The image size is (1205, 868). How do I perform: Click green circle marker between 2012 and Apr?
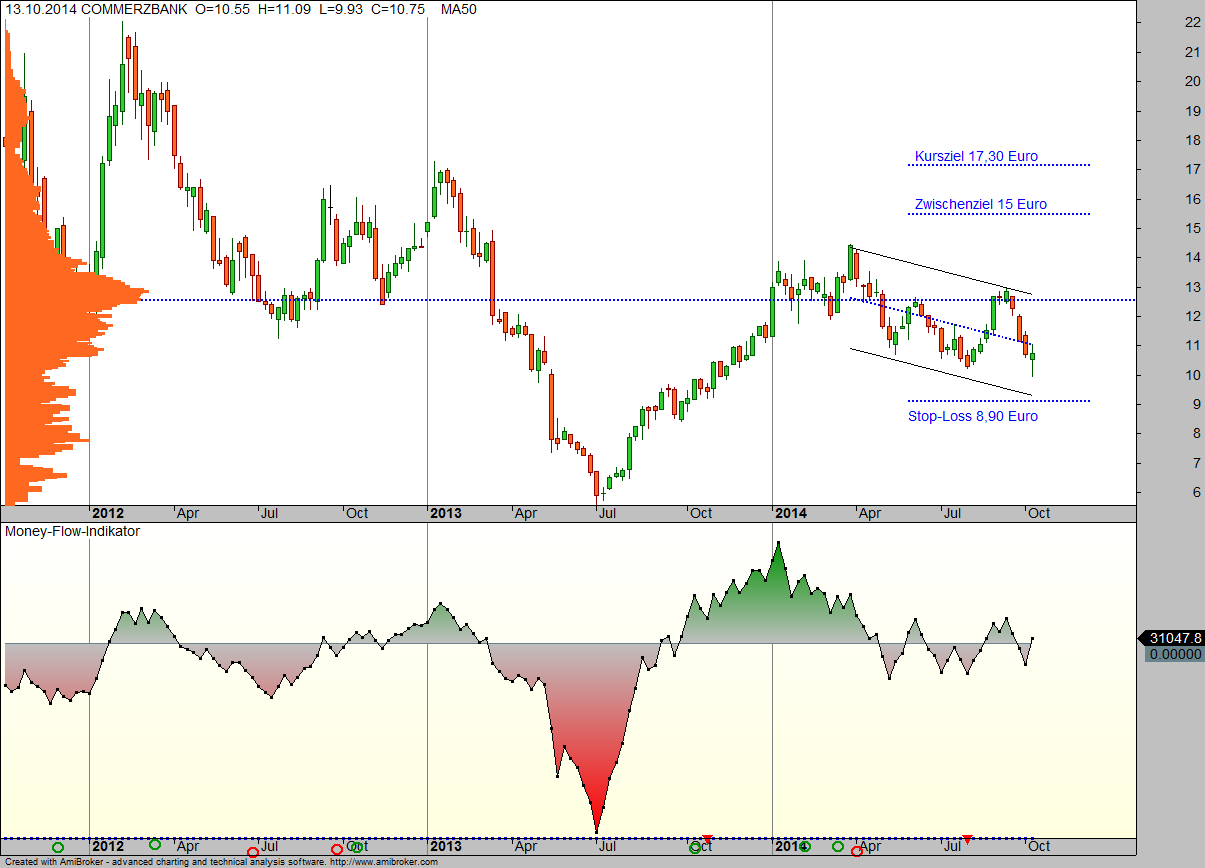155,845
